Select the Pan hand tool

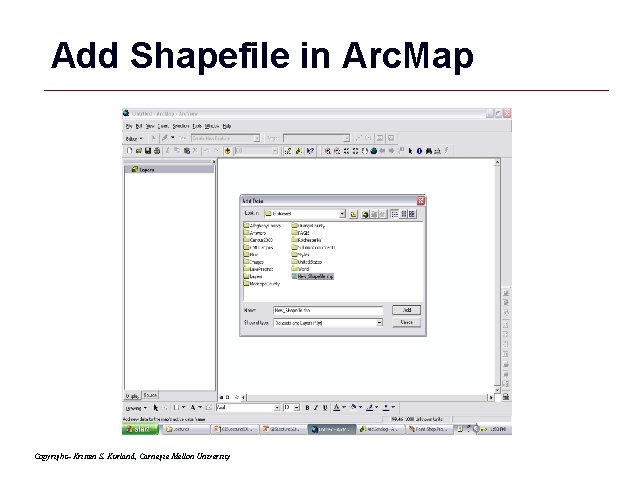[364, 151]
